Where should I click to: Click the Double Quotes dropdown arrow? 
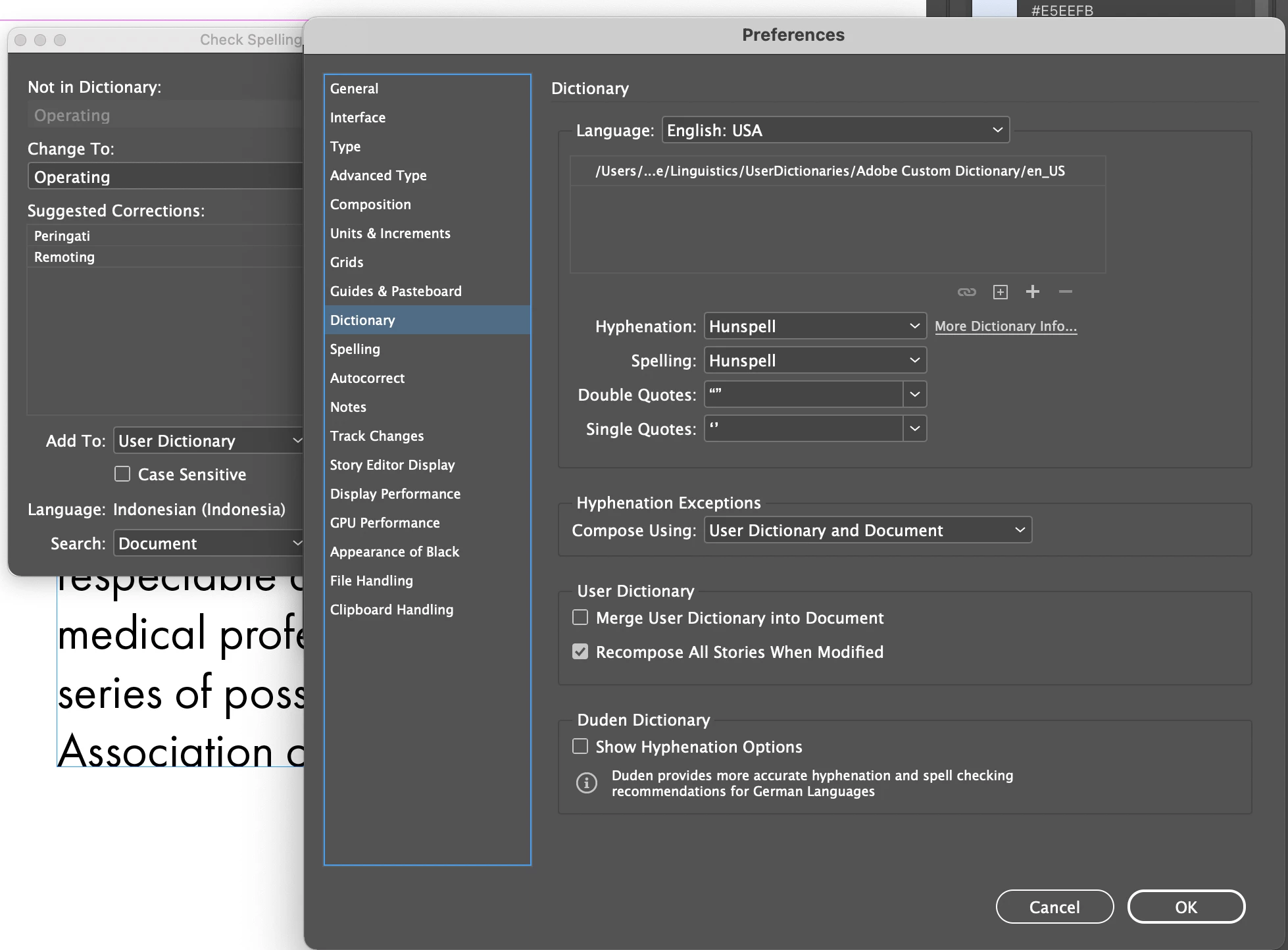[914, 395]
